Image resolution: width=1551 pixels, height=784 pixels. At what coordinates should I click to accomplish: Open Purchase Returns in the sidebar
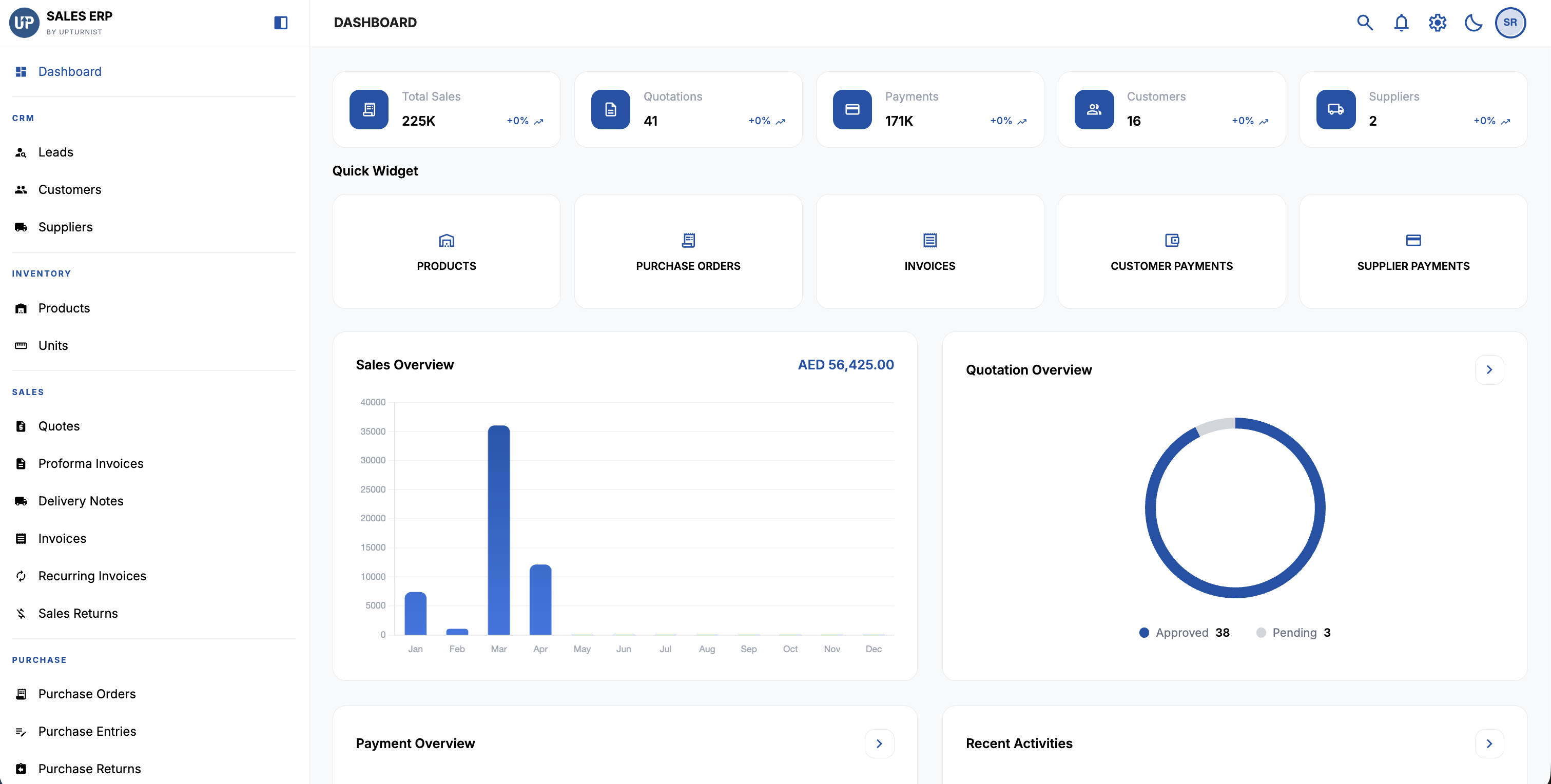point(153,769)
